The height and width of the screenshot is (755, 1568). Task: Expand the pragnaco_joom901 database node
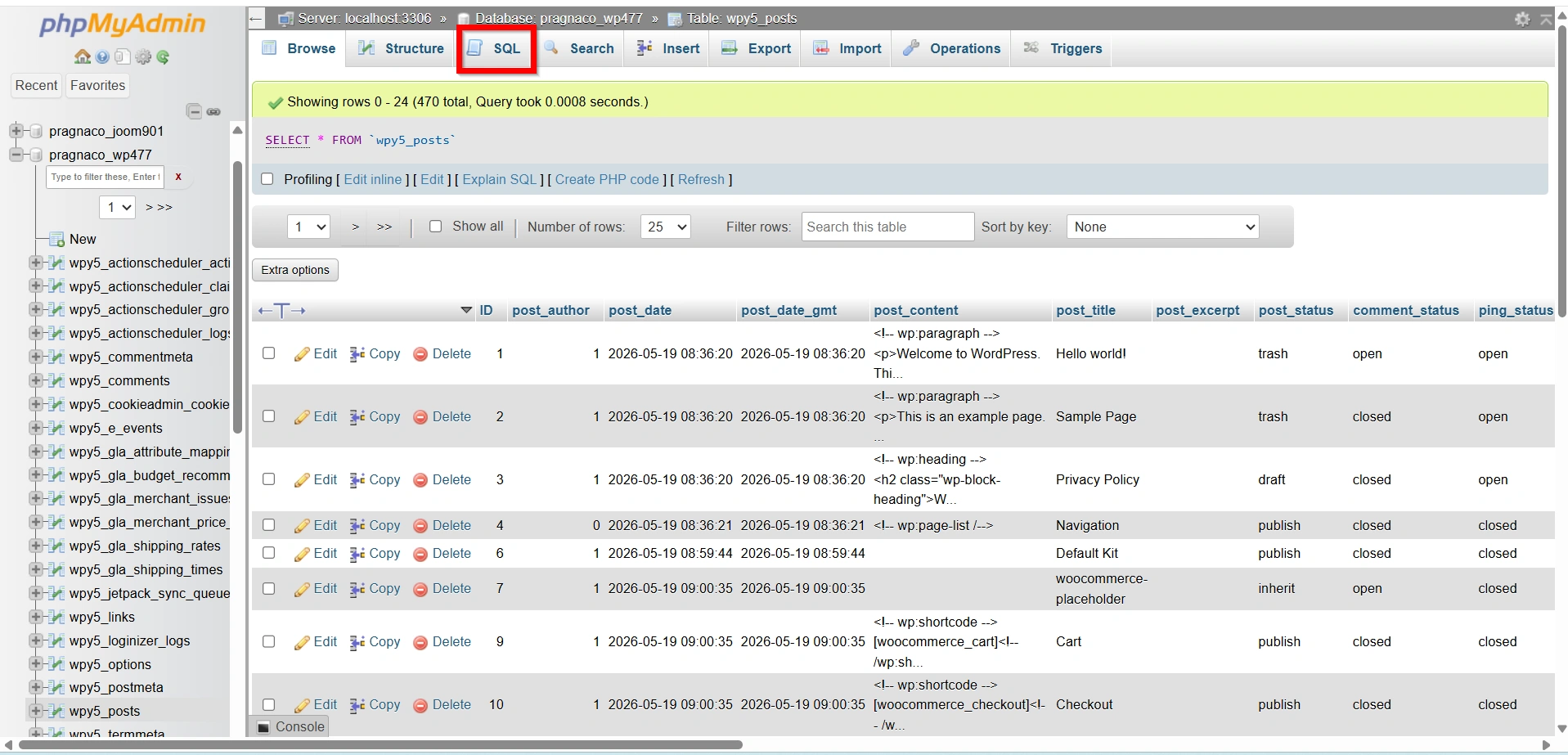click(16, 131)
